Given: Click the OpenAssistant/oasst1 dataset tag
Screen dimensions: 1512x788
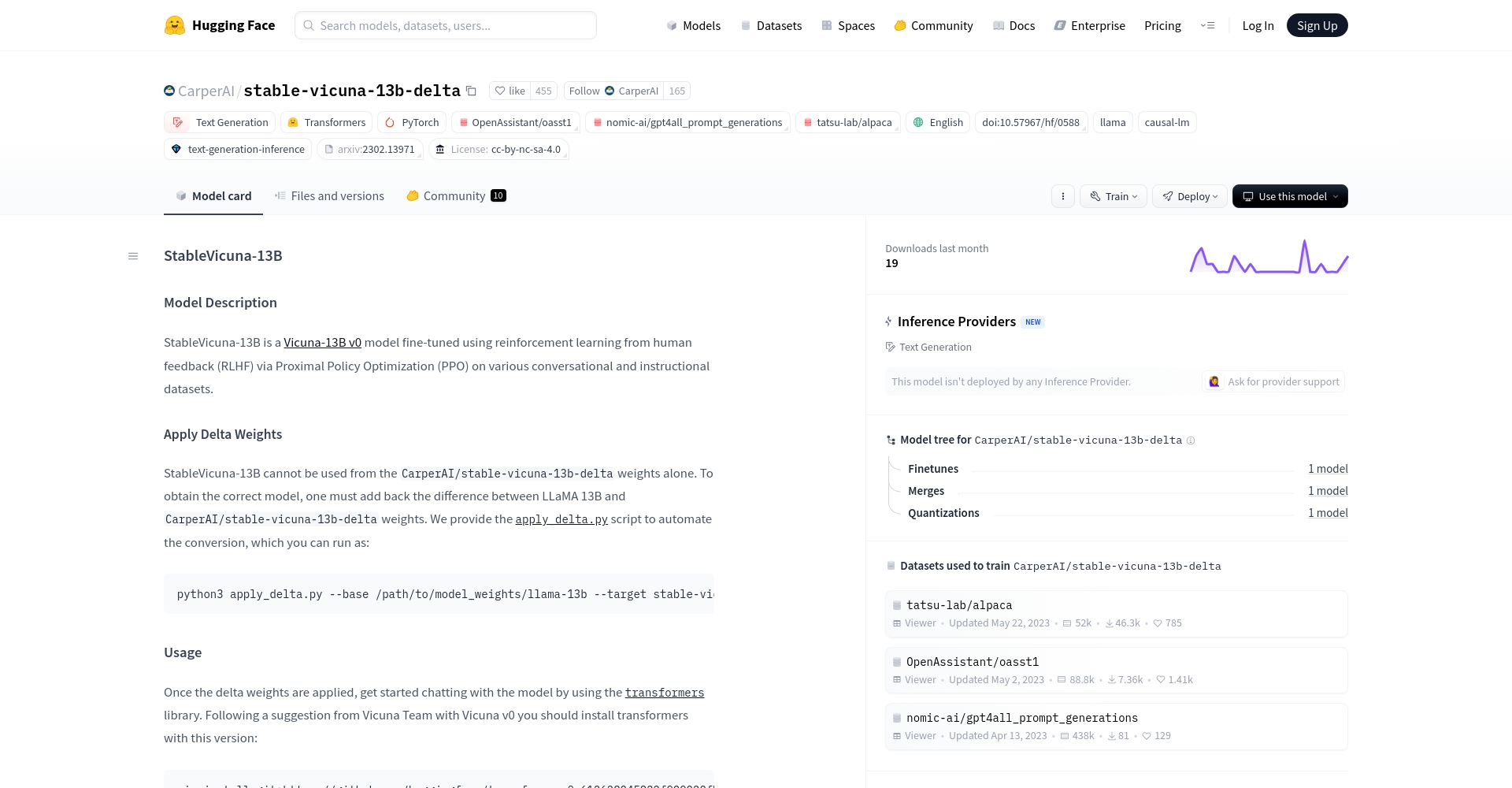Looking at the screenshot, I should pyautogui.click(x=516, y=122).
